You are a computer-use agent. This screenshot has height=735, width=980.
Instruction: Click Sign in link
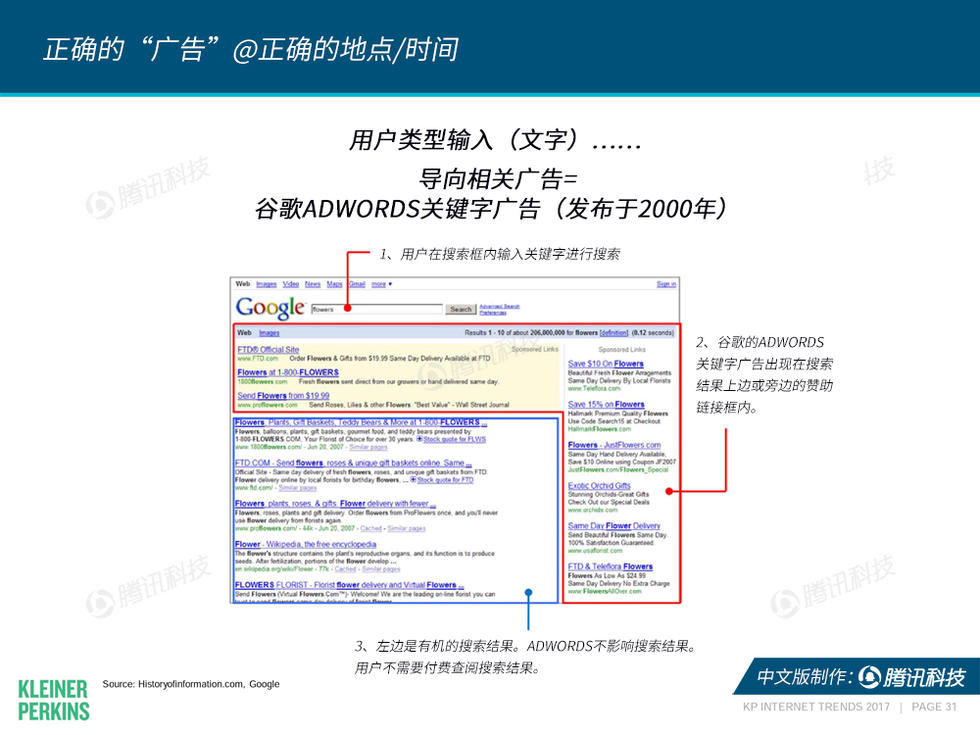tap(666, 284)
